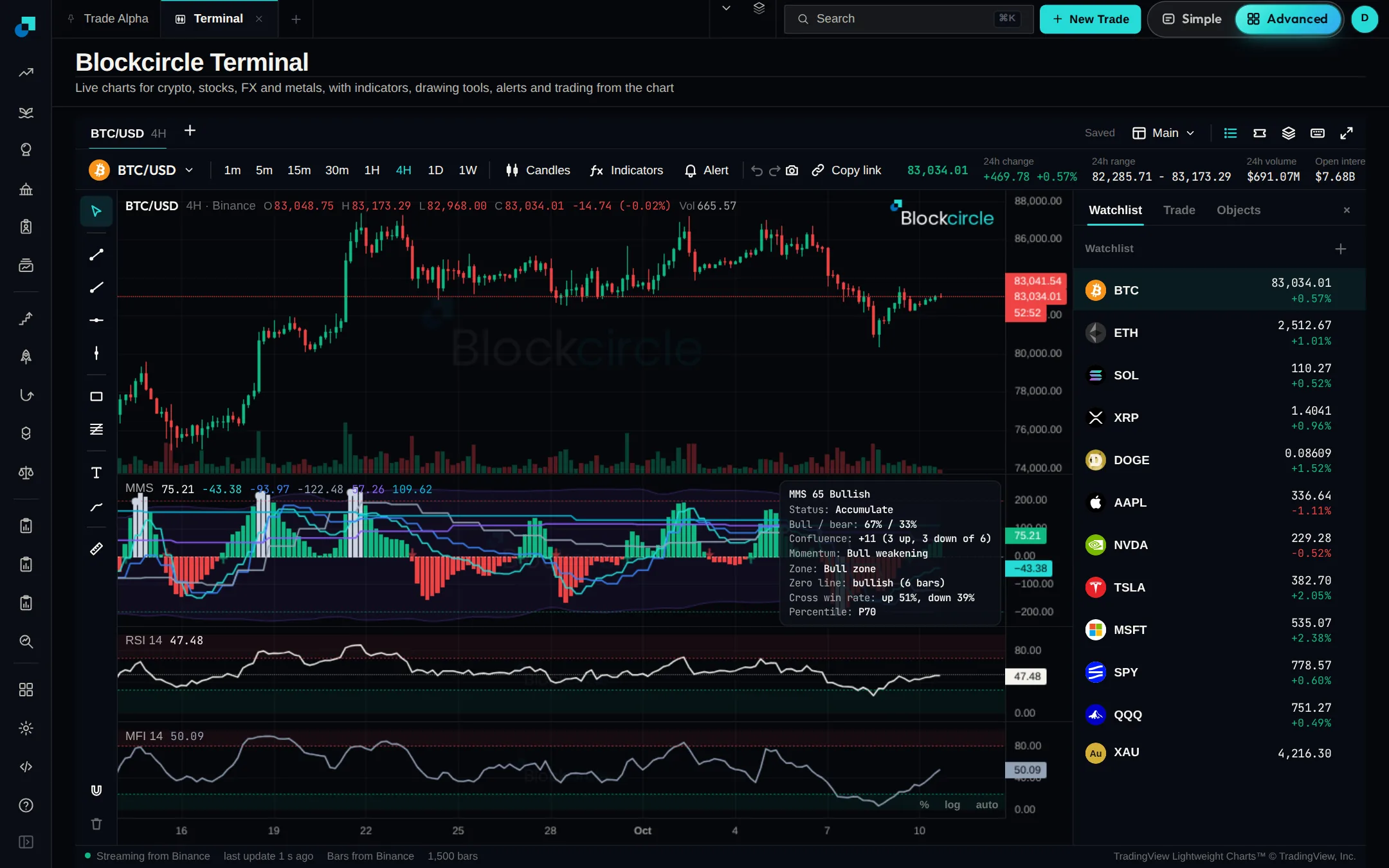This screenshot has height=868, width=1389.
Task: Toggle the magnet snap mode
Action: [x=96, y=790]
